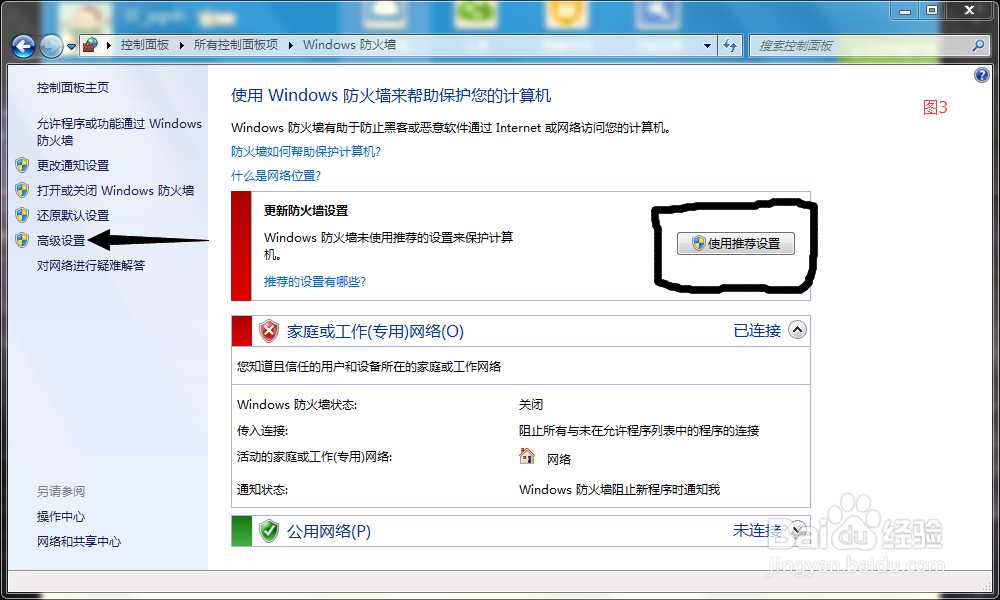Open 防火墙如何帮助保护计算机? help link
Viewport: 1000px width, 600px height.
tap(306, 151)
